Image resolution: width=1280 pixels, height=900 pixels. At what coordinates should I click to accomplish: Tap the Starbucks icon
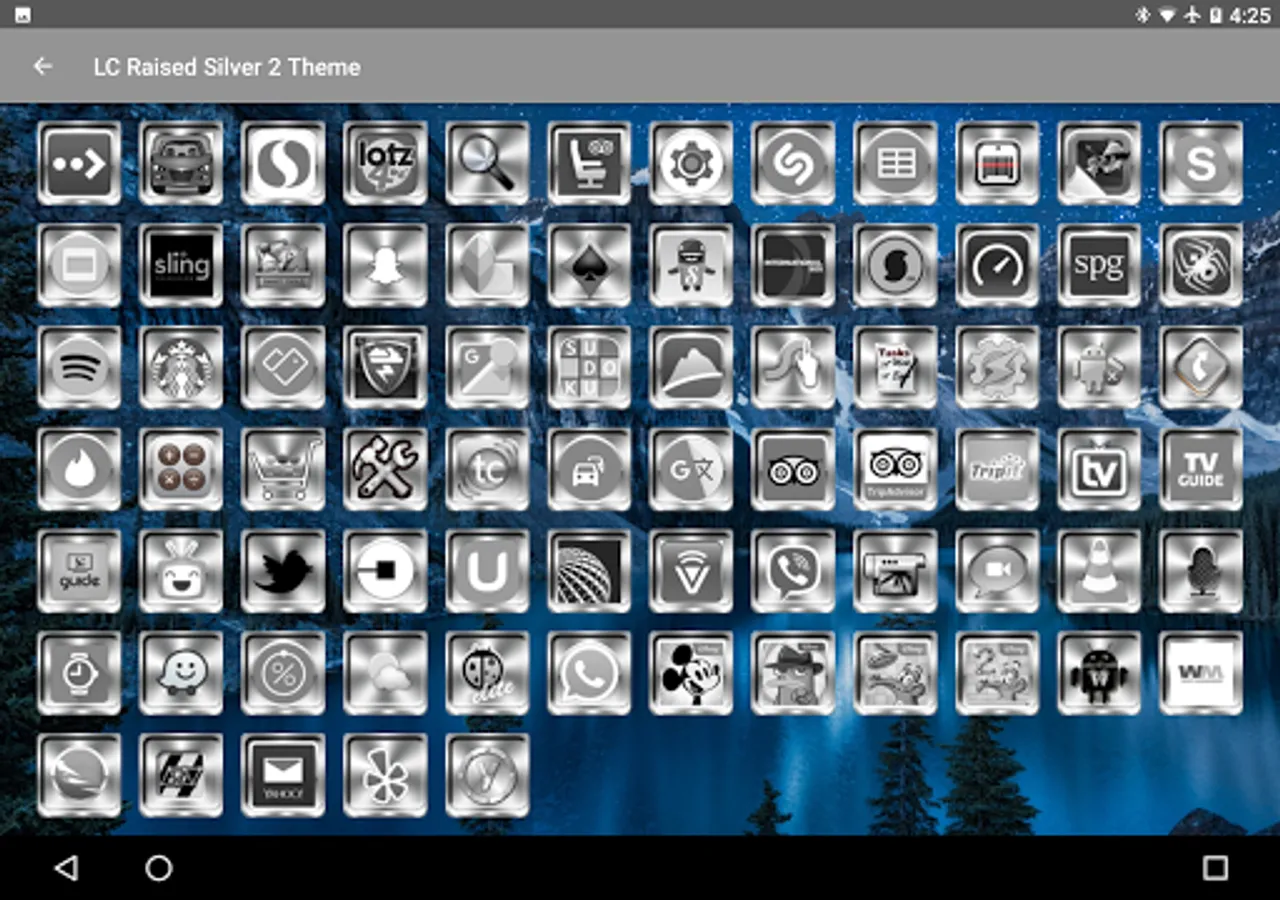coord(181,367)
